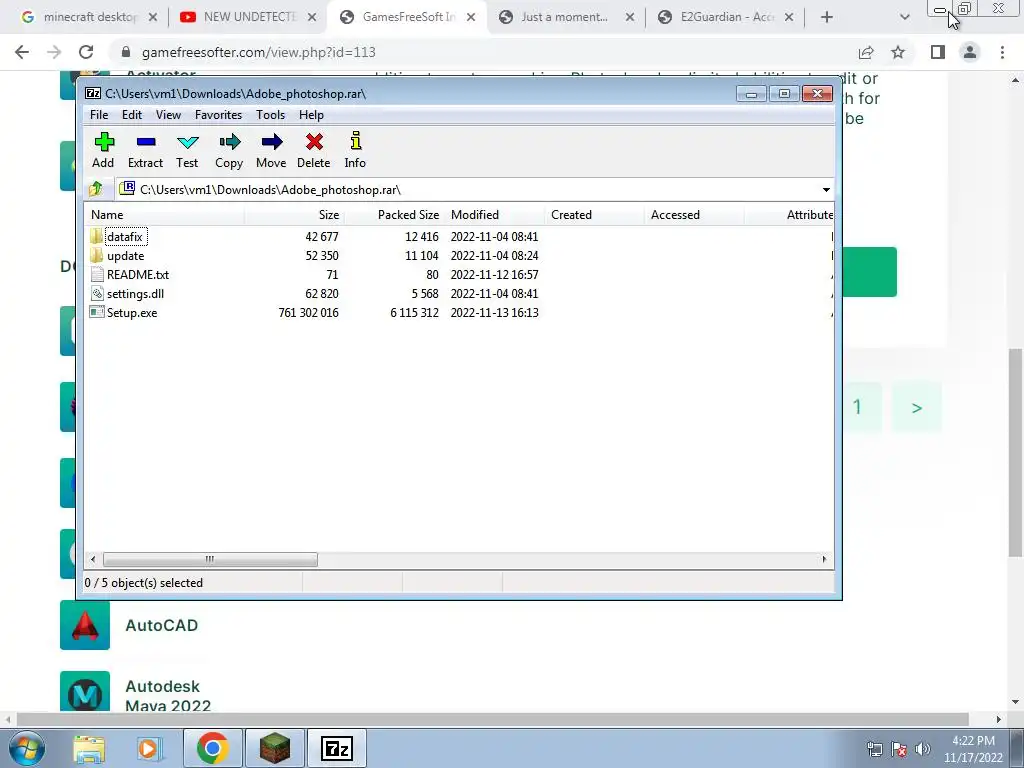Screen dimensions: 1024x768
Task: Click the 7-Zip horizontal scrollbar thumb
Action: tap(210, 559)
